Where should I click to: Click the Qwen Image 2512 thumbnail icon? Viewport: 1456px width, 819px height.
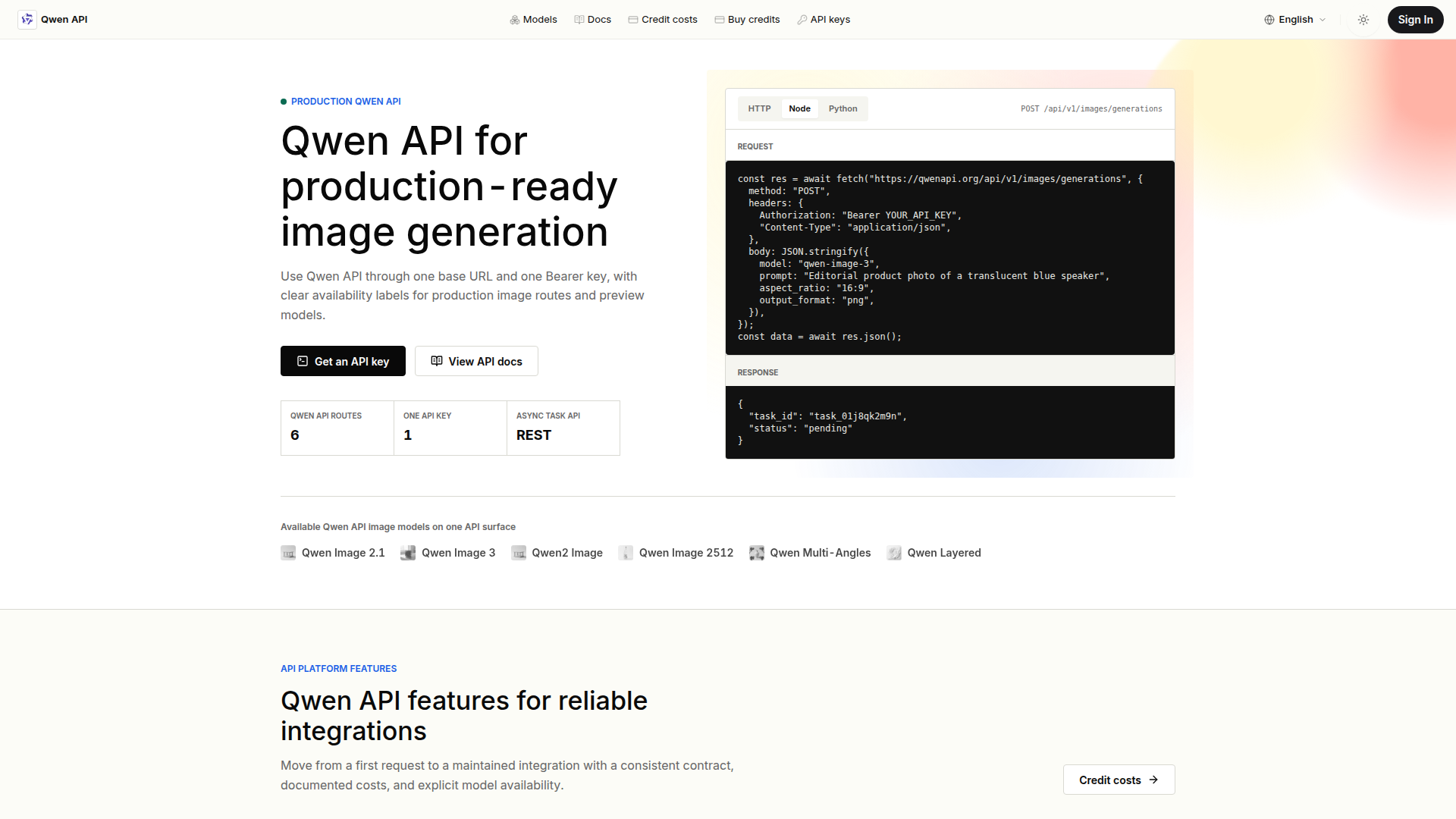click(626, 553)
